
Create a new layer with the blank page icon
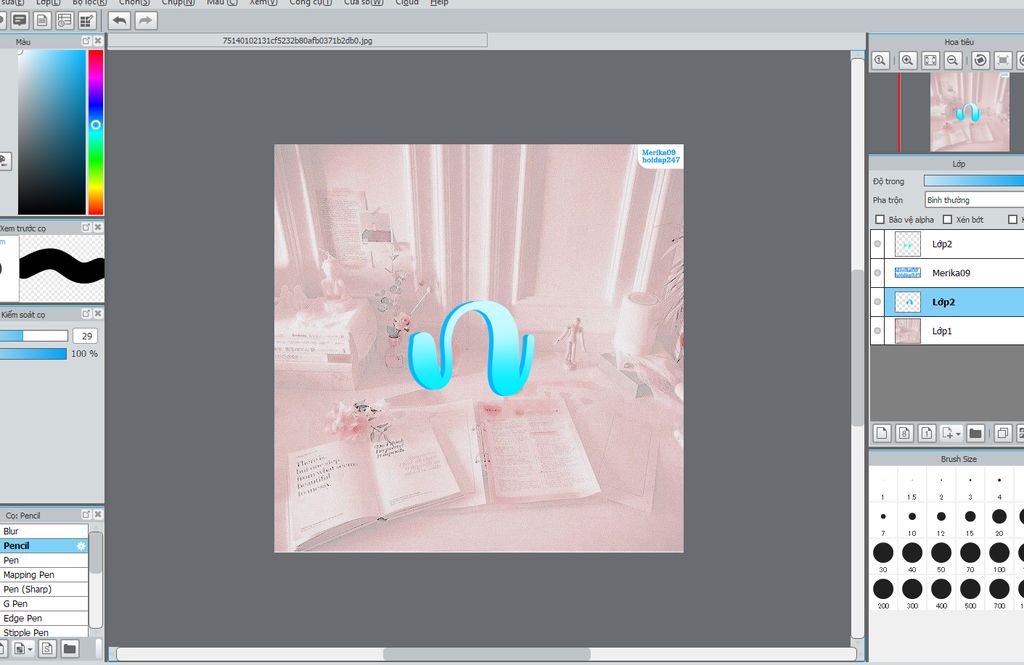click(x=882, y=433)
